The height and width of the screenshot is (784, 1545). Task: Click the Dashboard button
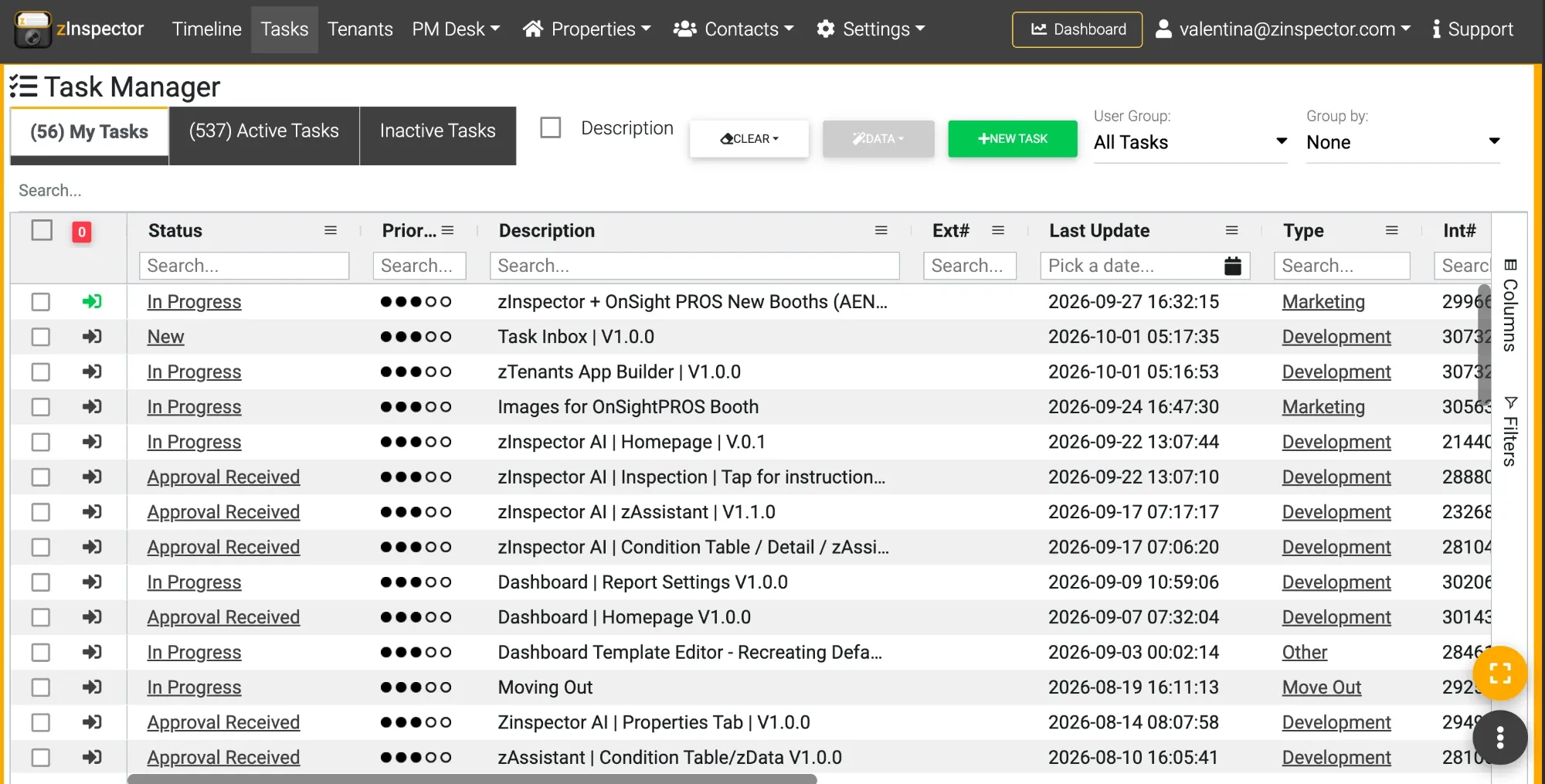(x=1078, y=29)
